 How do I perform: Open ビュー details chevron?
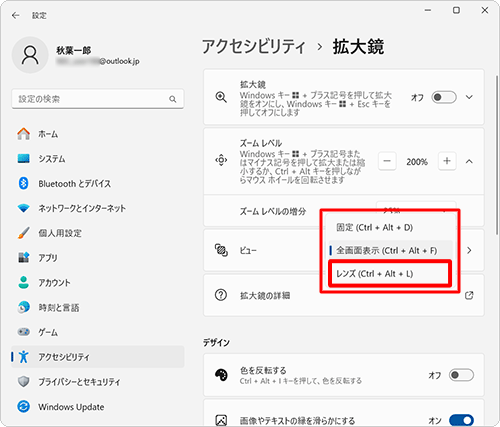[x=469, y=250]
